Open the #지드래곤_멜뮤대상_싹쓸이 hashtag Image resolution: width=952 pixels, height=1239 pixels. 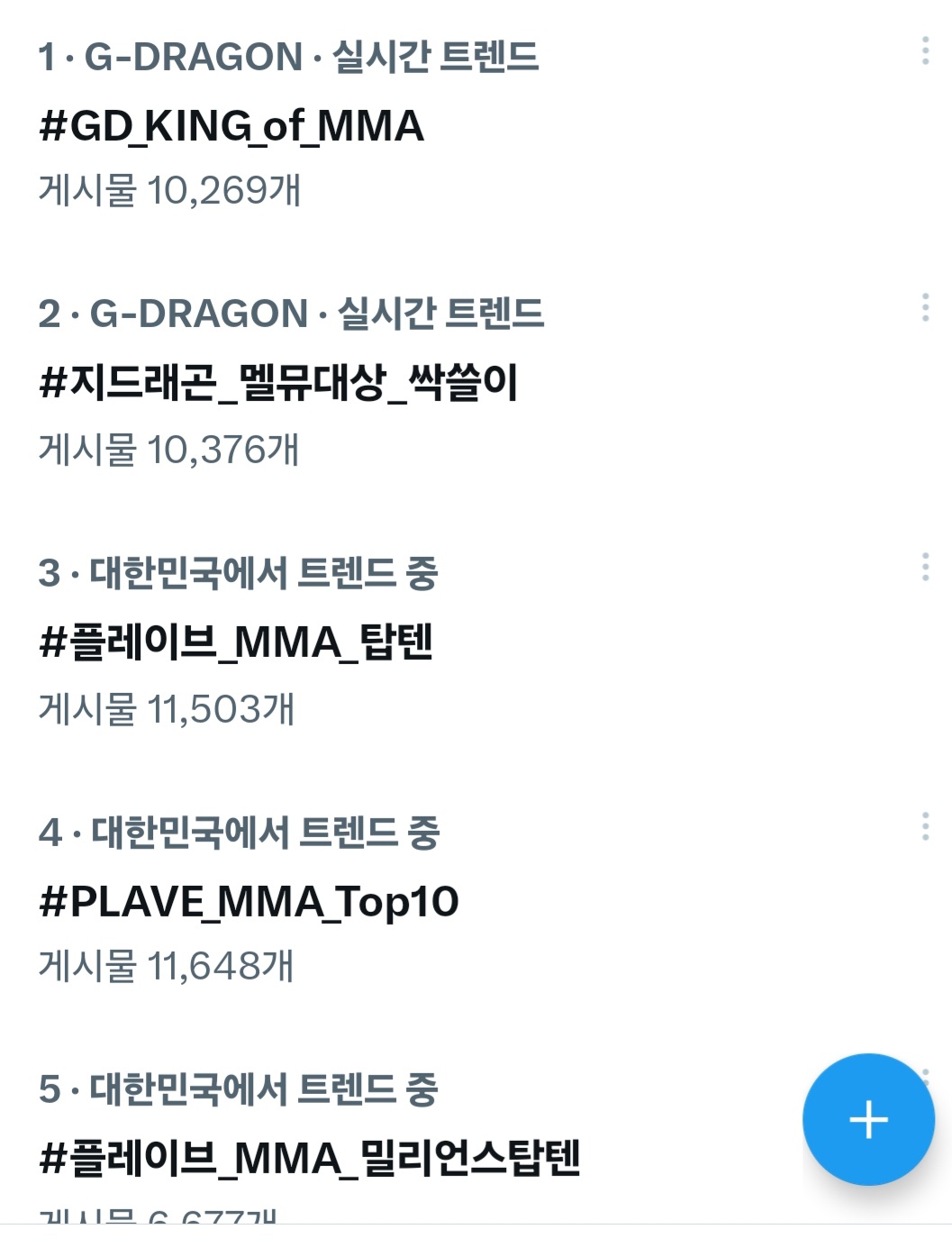(278, 382)
